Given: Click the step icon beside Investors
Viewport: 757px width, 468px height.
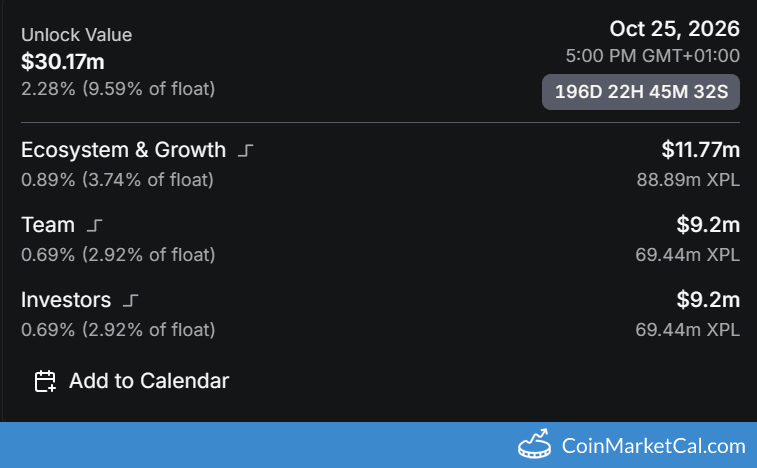Looking at the screenshot, I should [131, 300].
